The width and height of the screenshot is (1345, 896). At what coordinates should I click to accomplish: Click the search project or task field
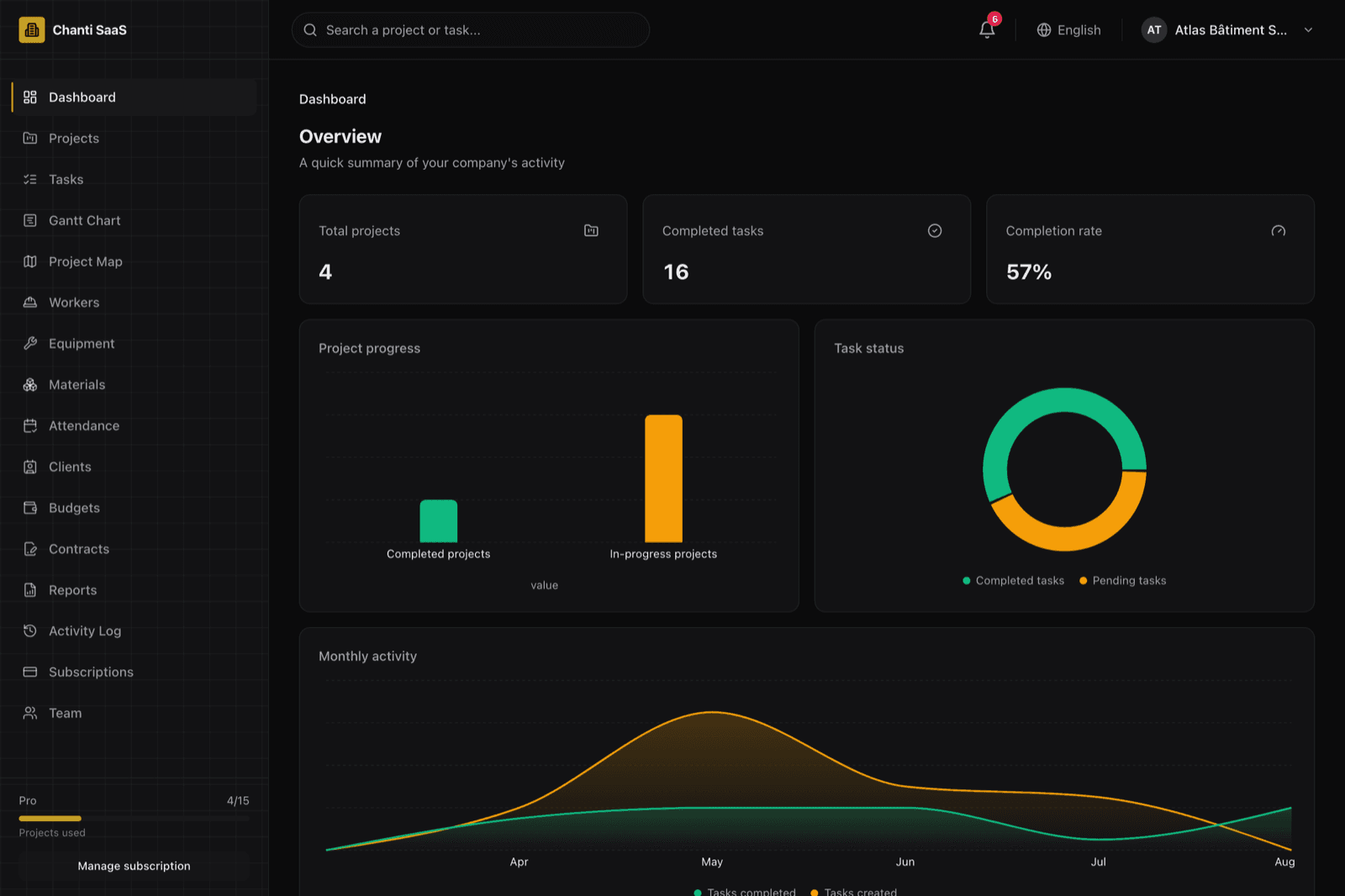(471, 30)
